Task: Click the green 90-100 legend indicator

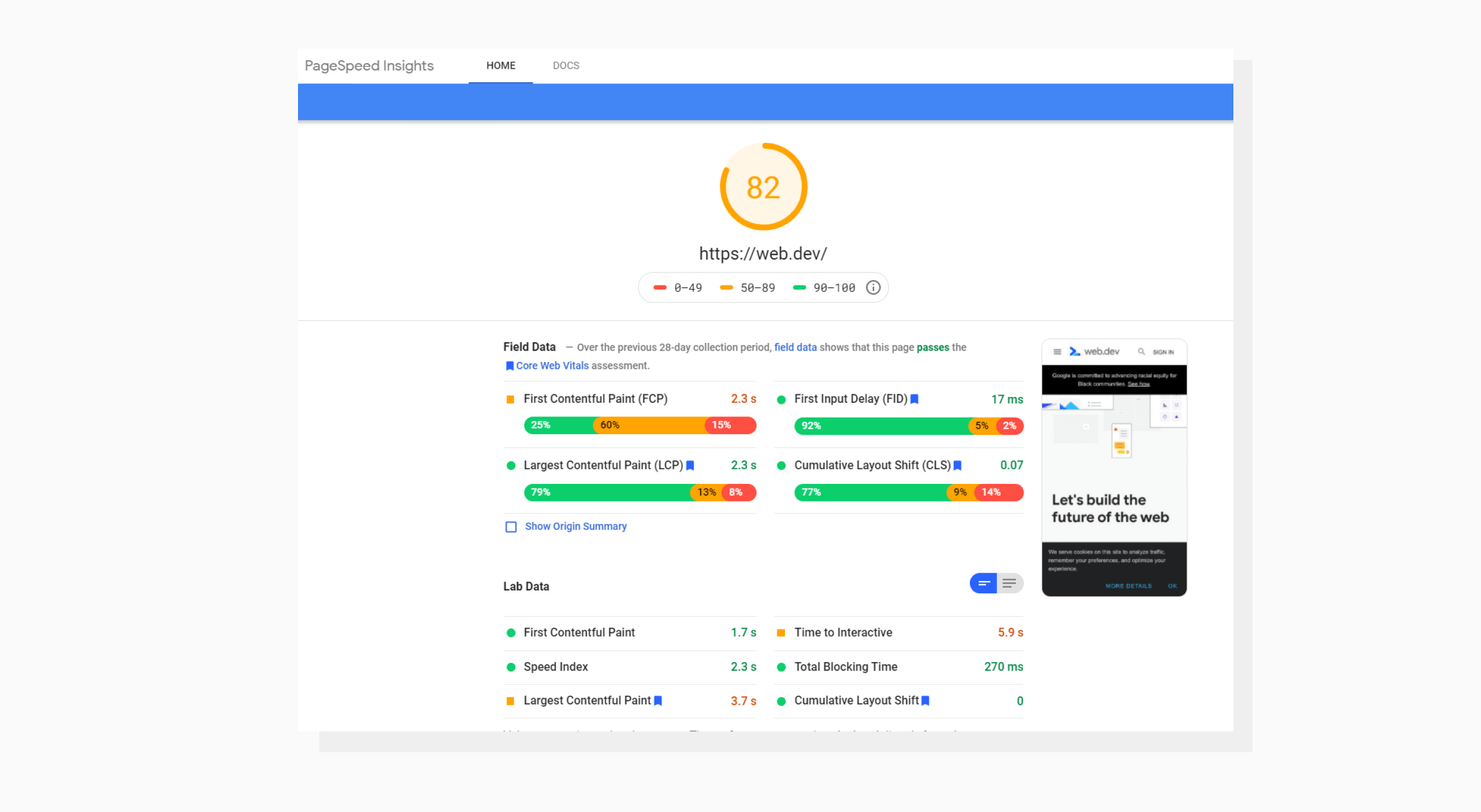Action: click(799, 287)
